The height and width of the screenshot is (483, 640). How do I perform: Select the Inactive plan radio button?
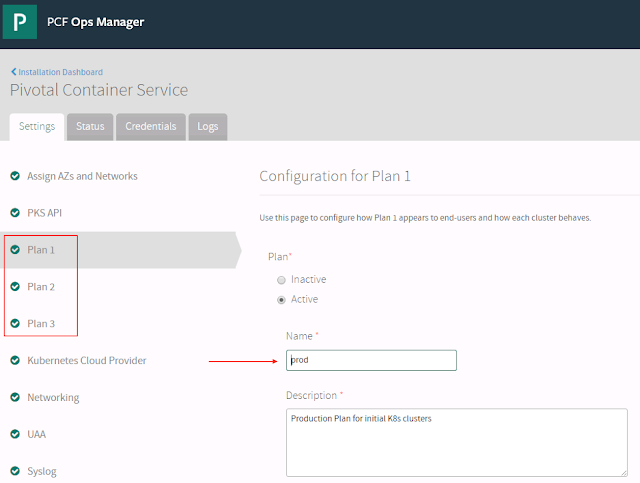click(281, 280)
